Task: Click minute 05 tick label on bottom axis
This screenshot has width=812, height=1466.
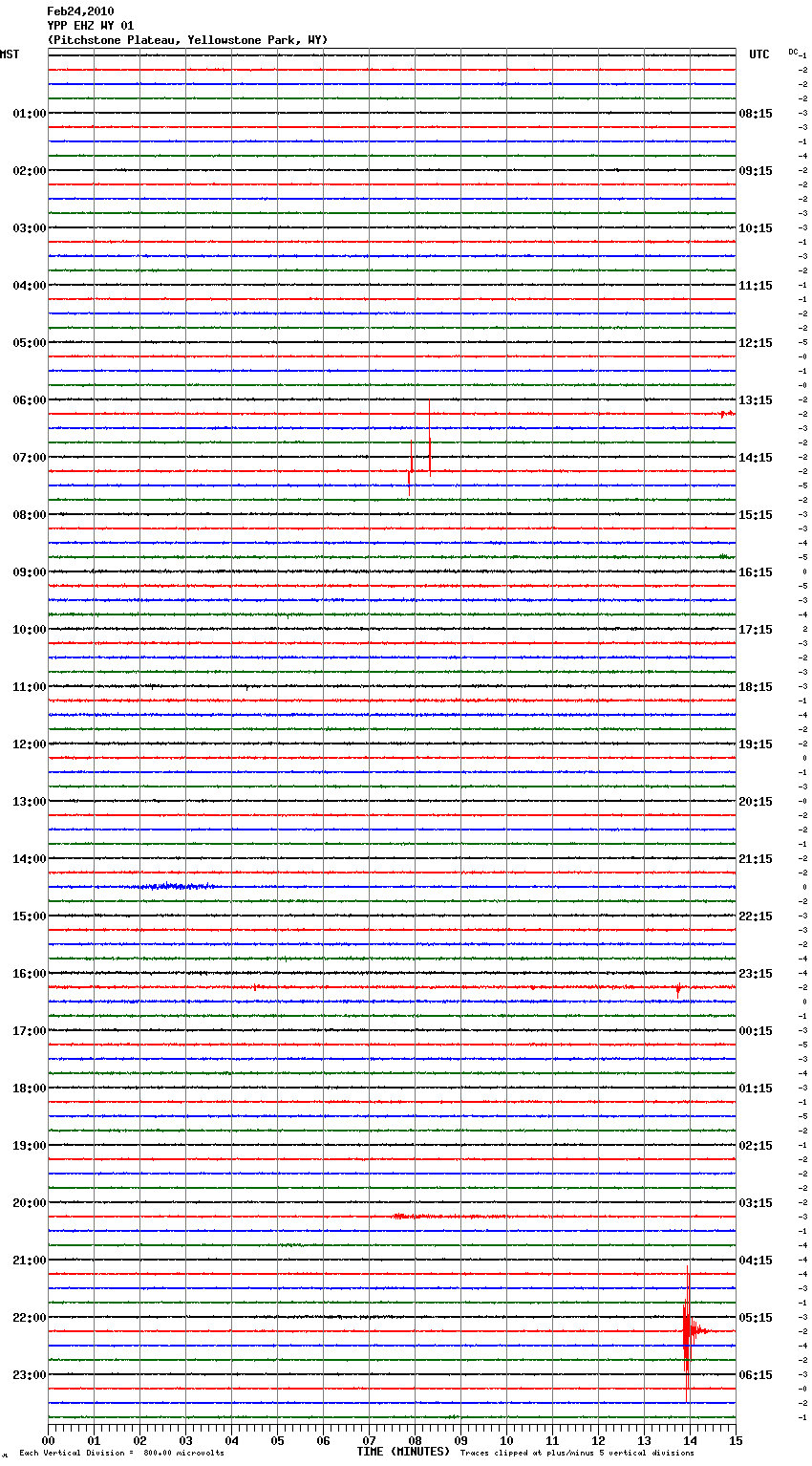Action: [277, 1440]
